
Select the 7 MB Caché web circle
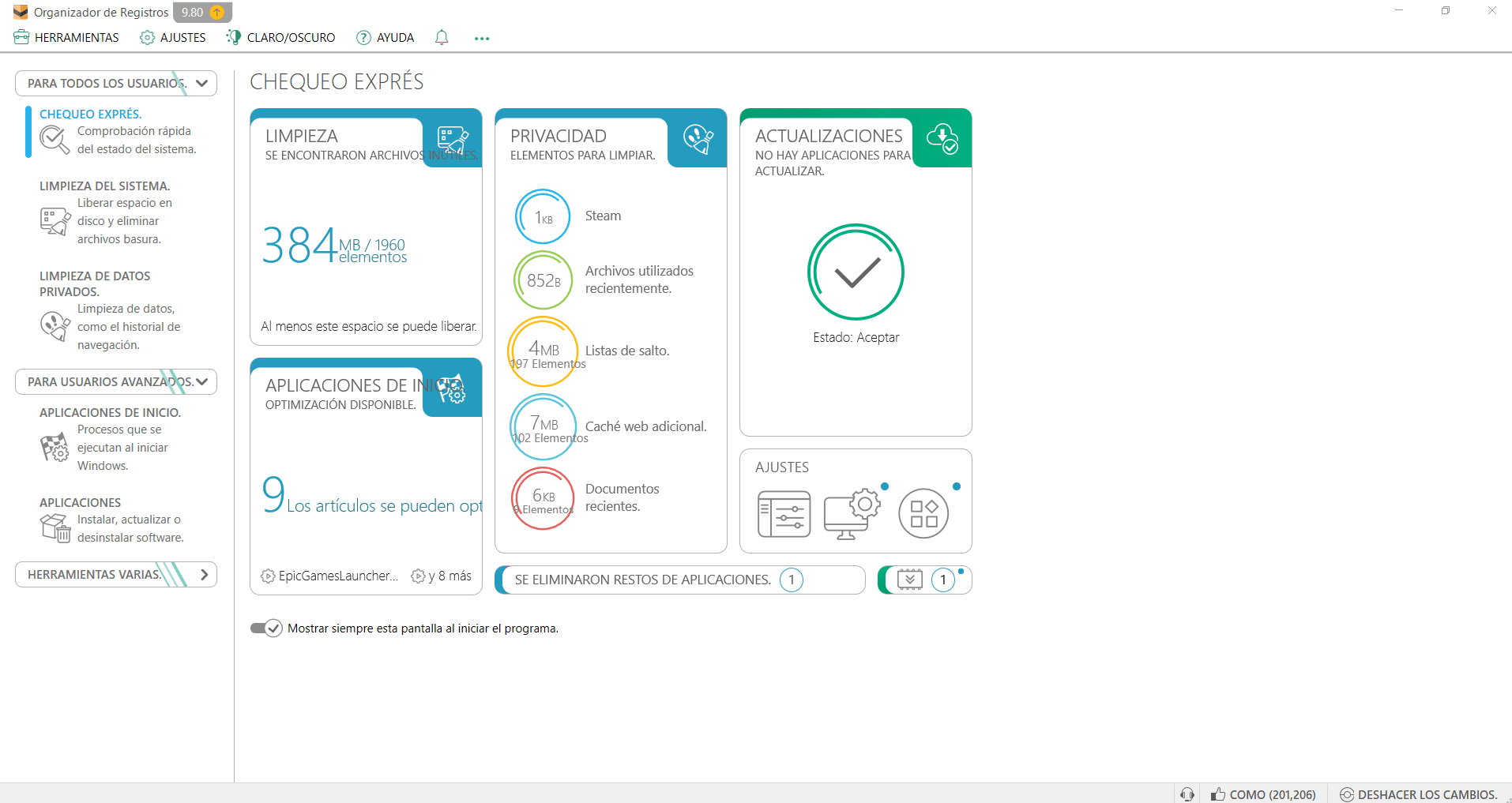click(x=543, y=427)
